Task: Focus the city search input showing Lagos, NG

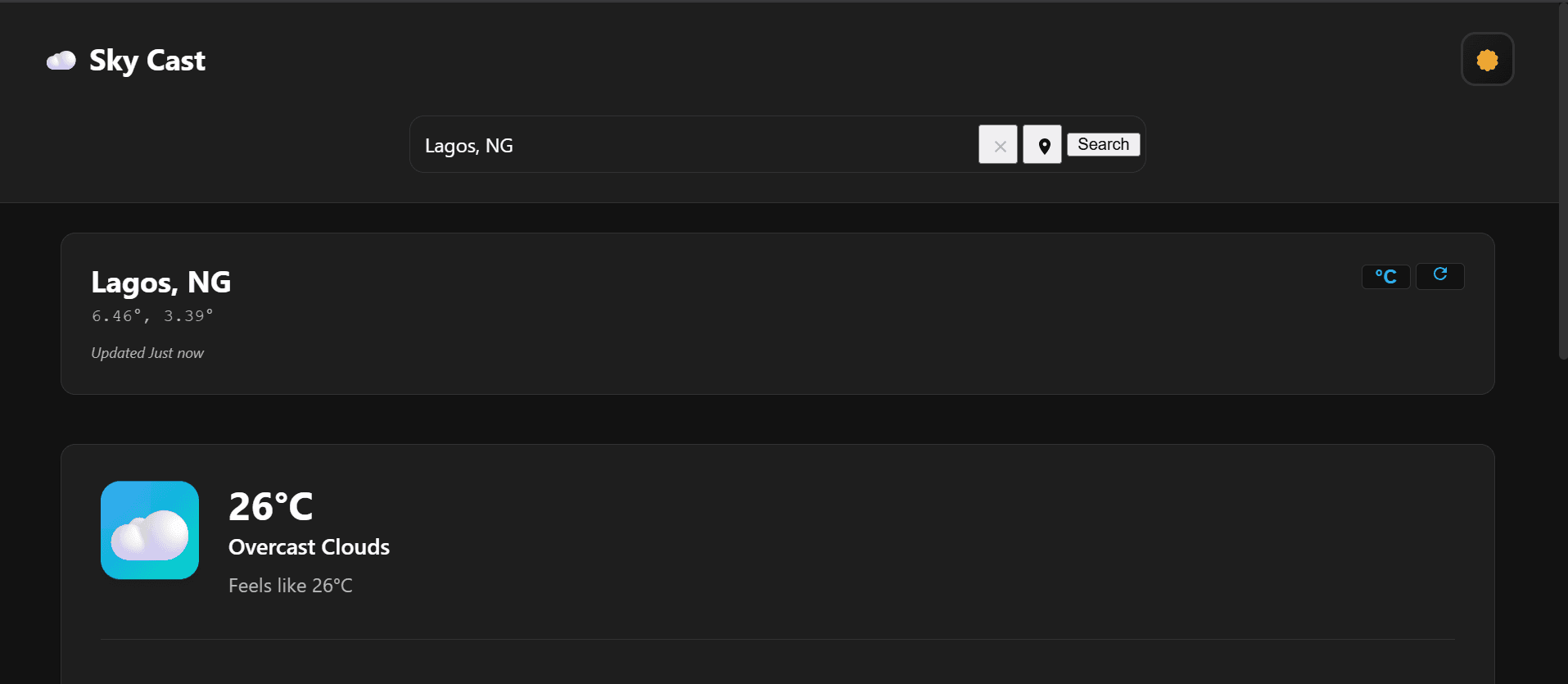Action: [696, 145]
